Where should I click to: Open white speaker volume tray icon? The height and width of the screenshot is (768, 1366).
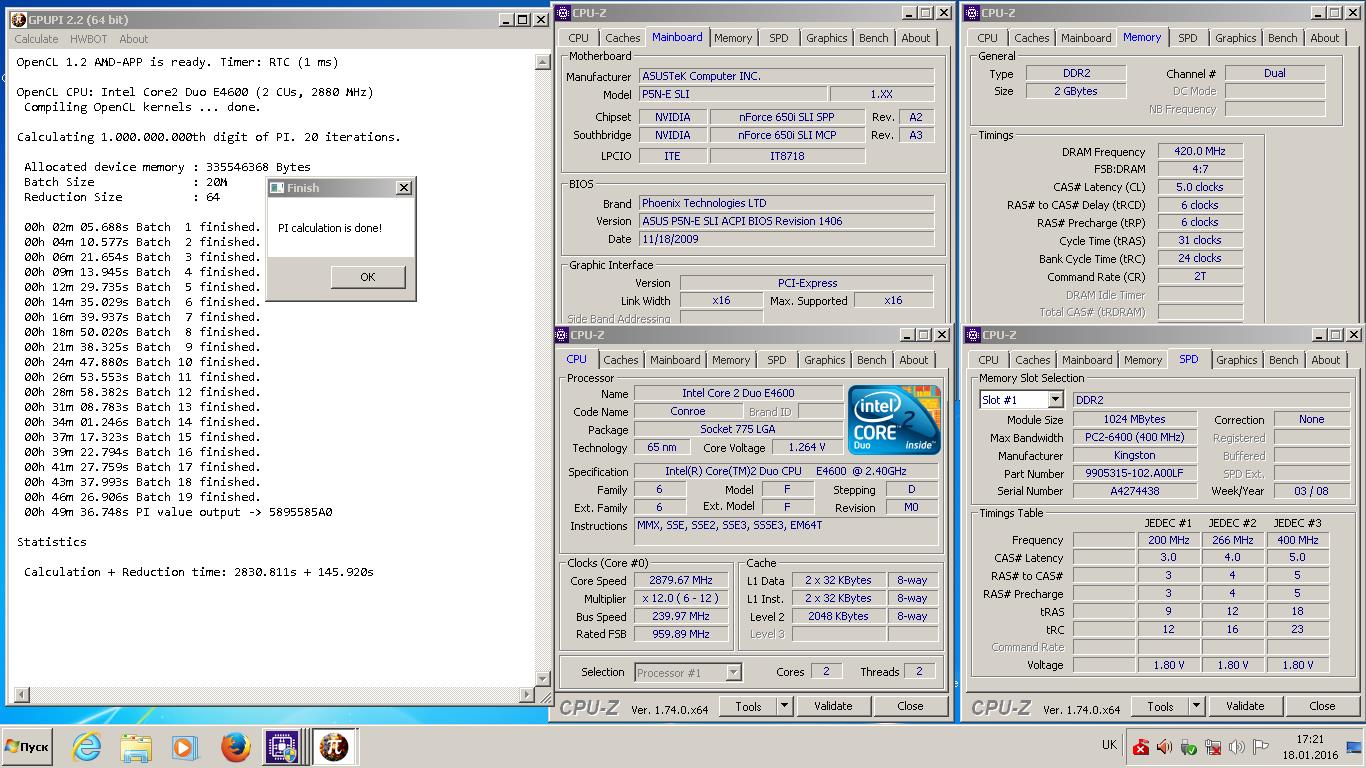point(1236,747)
